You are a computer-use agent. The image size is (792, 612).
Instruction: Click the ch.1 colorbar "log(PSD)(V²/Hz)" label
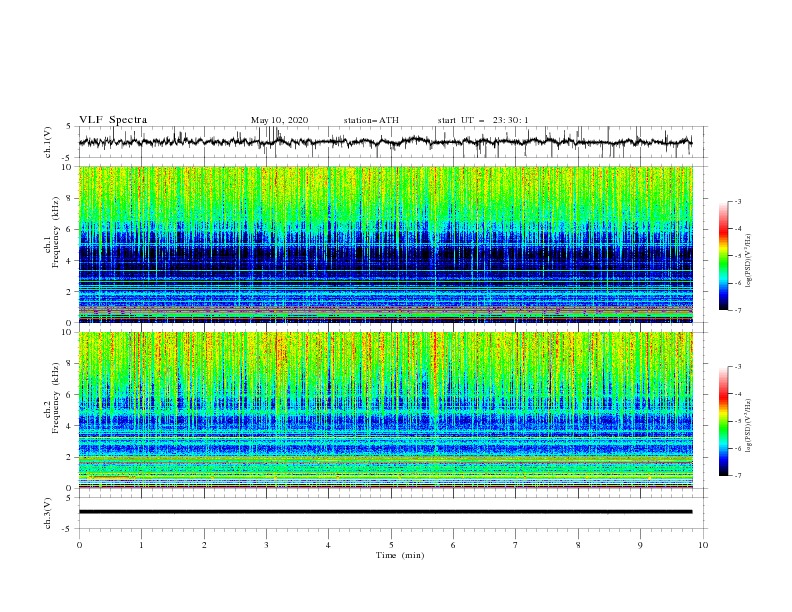pyautogui.click(x=749, y=261)
